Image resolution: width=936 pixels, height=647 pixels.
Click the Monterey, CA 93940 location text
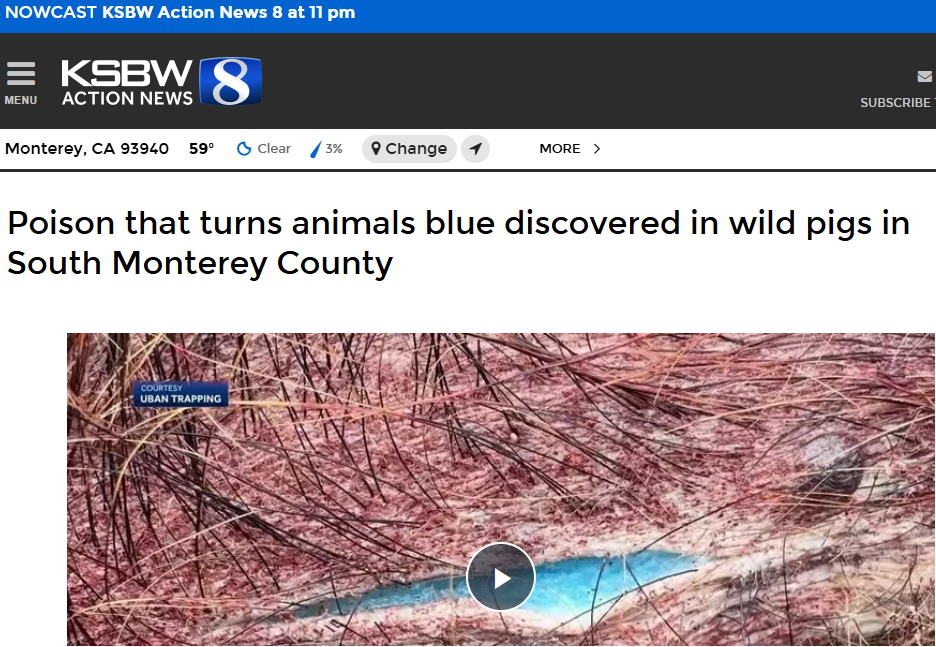click(87, 149)
